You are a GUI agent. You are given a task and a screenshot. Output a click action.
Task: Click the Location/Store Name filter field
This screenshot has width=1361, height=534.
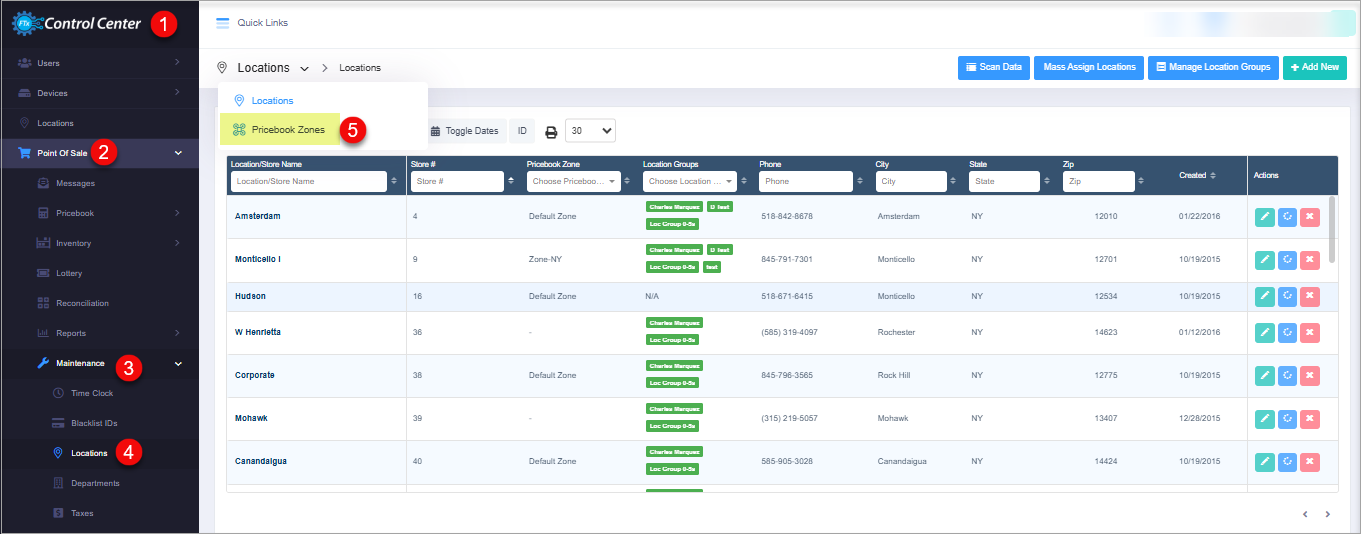pos(308,182)
